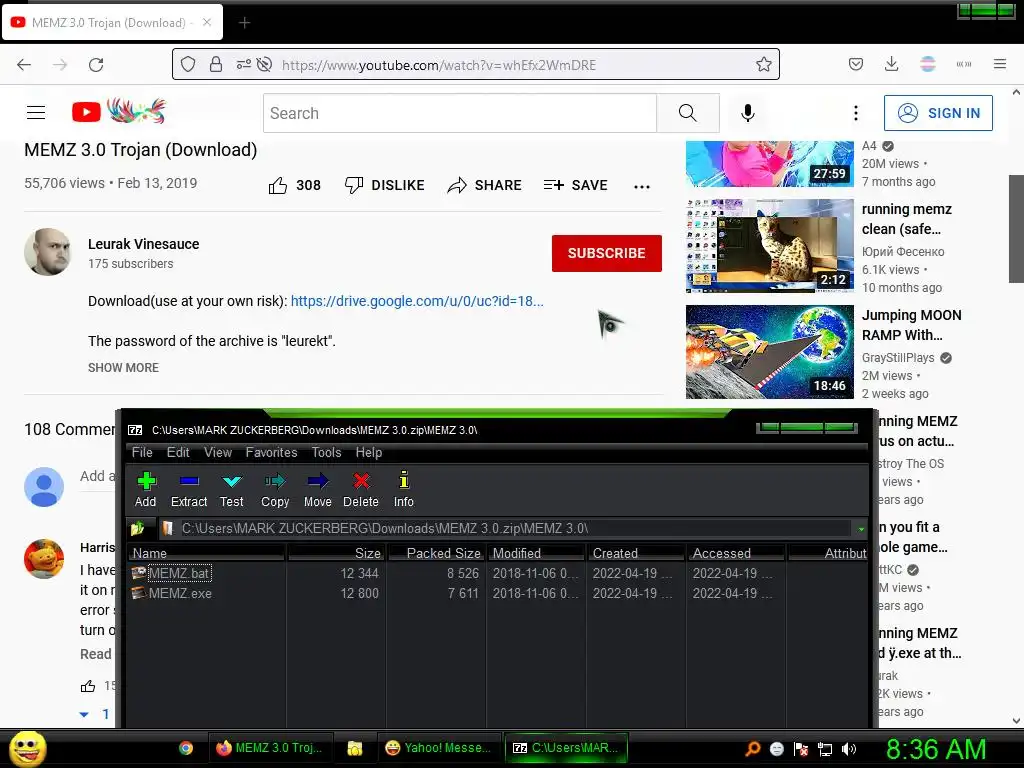Click the tracking protection shield icon
The image size is (1024, 768).
point(188,64)
